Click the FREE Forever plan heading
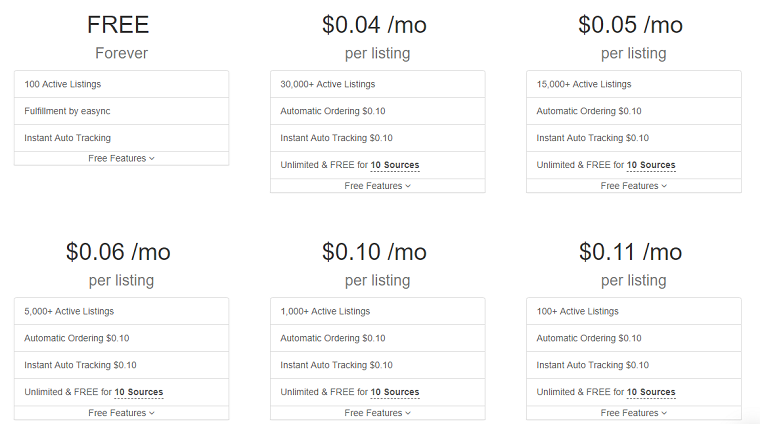760x424 pixels. pyautogui.click(x=119, y=38)
